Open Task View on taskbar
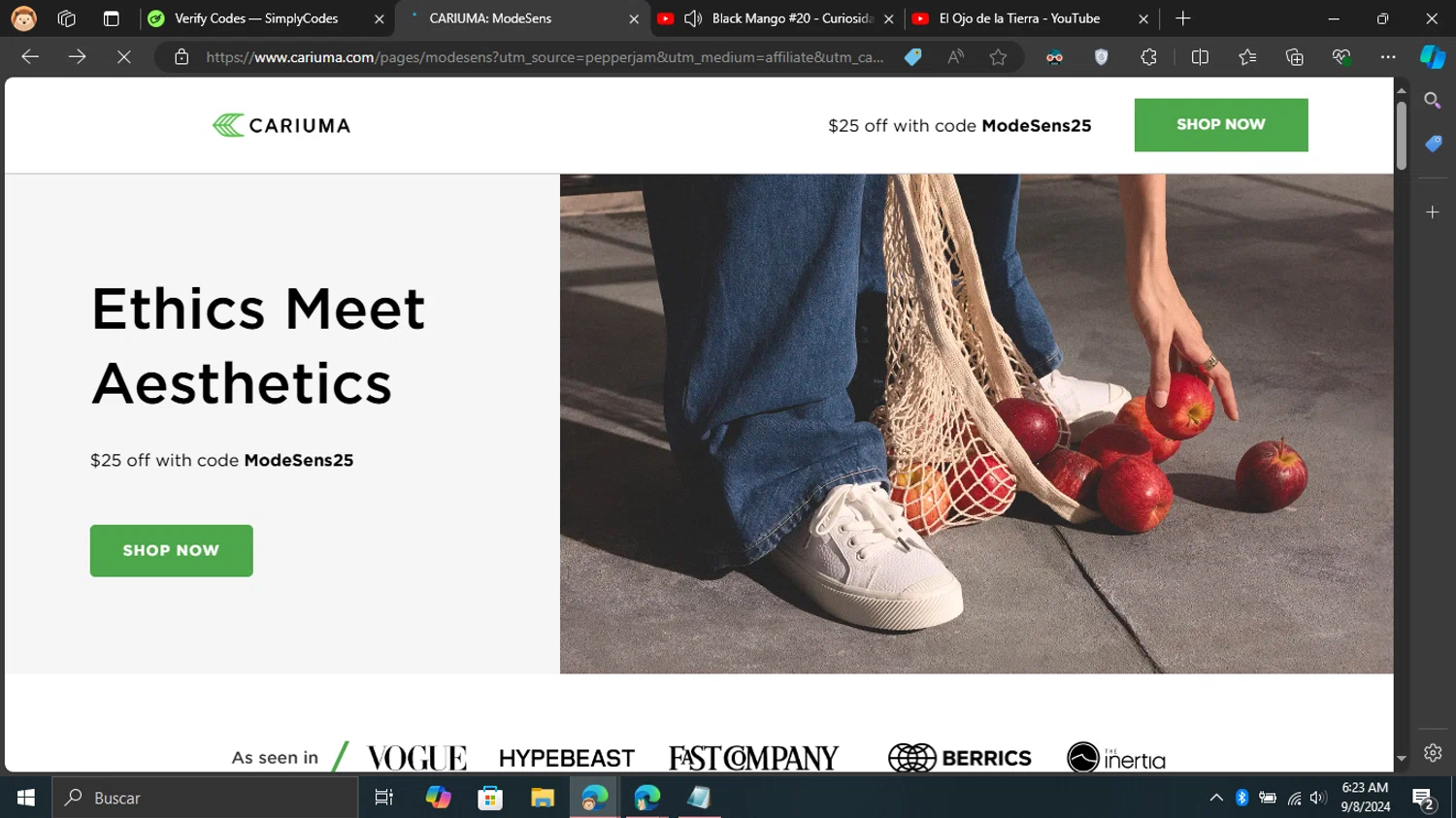Viewport: 1456px width, 818px height. click(x=384, y=798)
